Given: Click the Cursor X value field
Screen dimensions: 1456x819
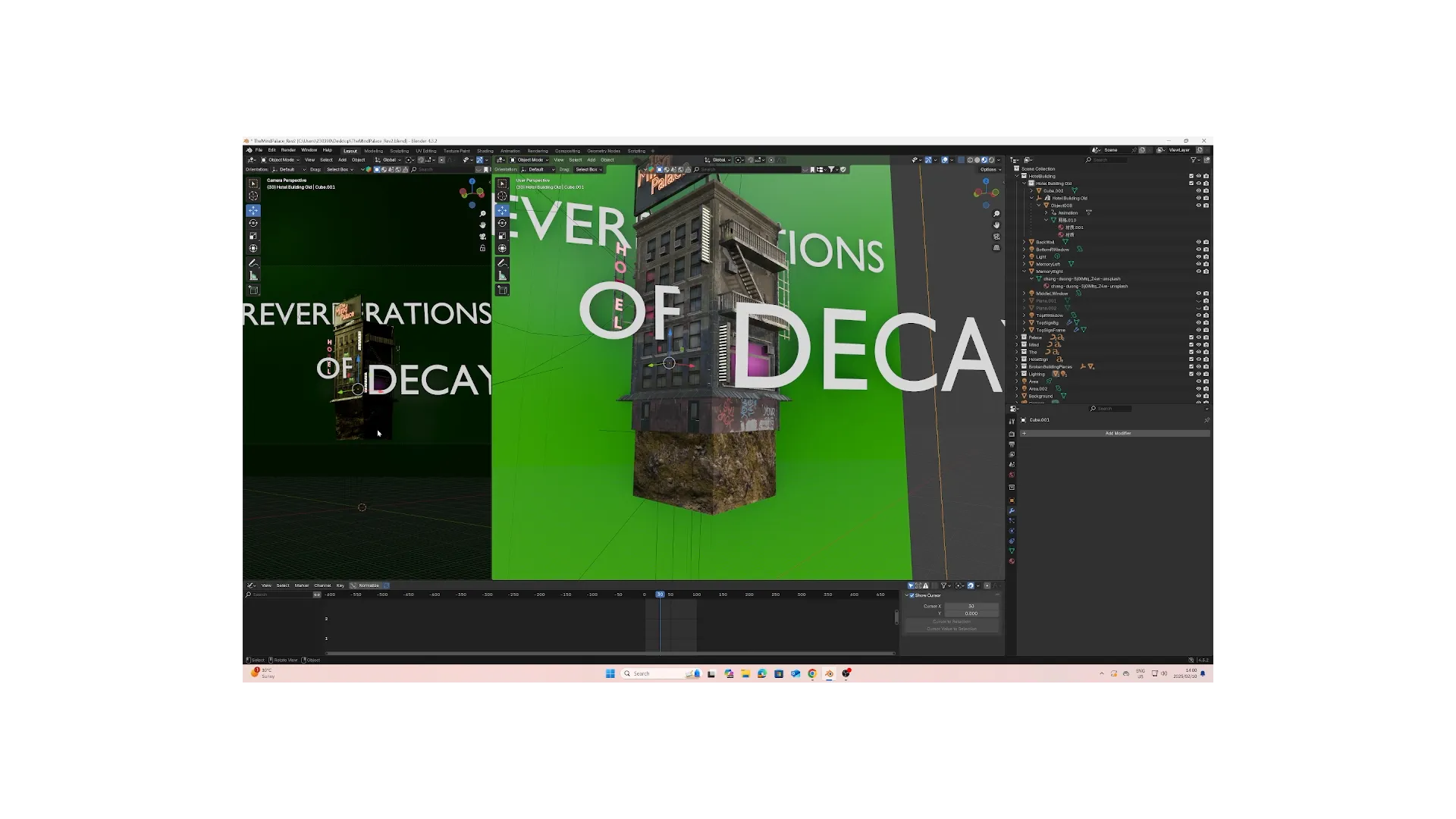Looking at the screenshot, I should click(971, 607).
